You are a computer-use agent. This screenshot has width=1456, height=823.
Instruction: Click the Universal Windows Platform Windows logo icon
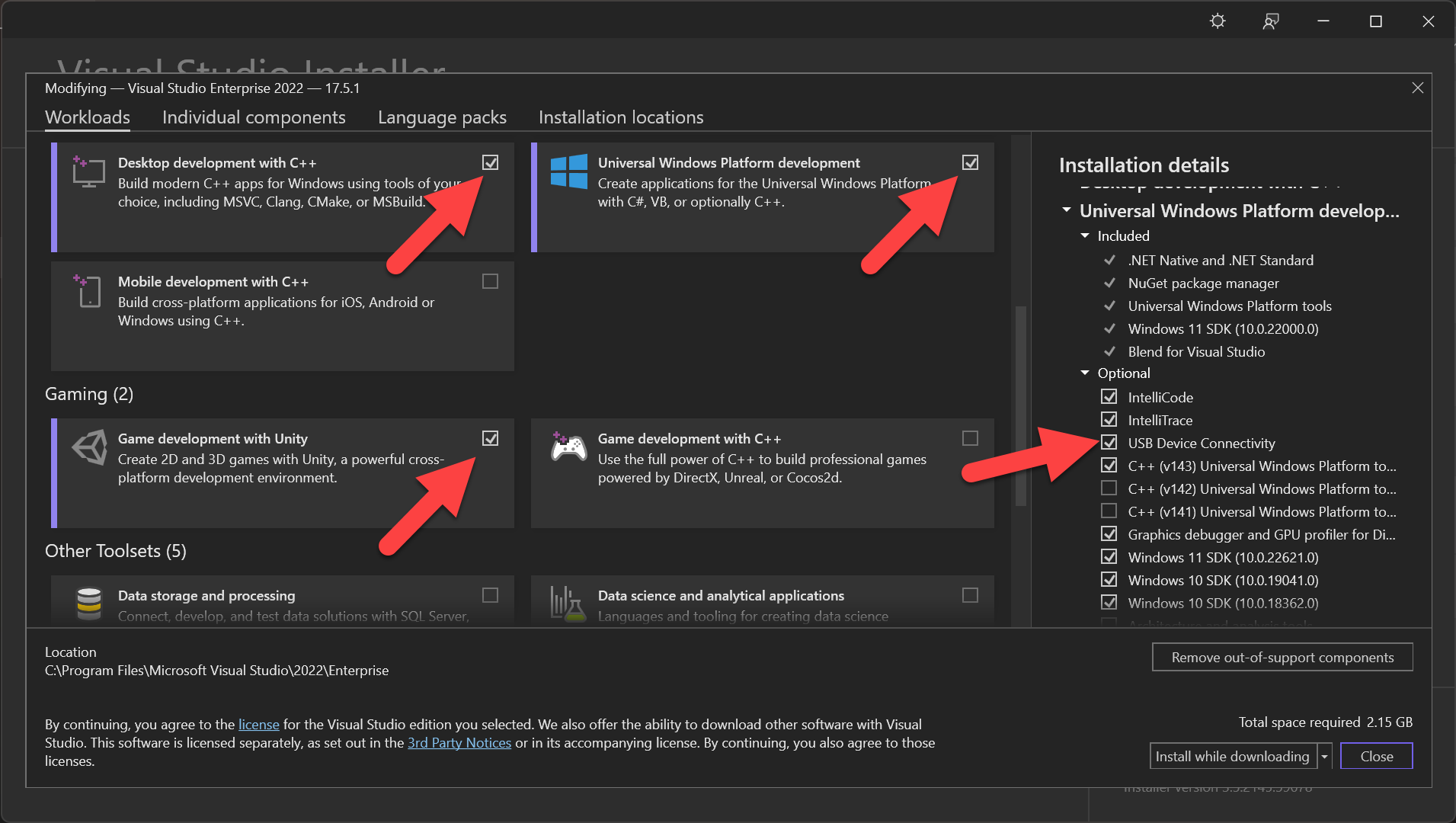point(568,171)
